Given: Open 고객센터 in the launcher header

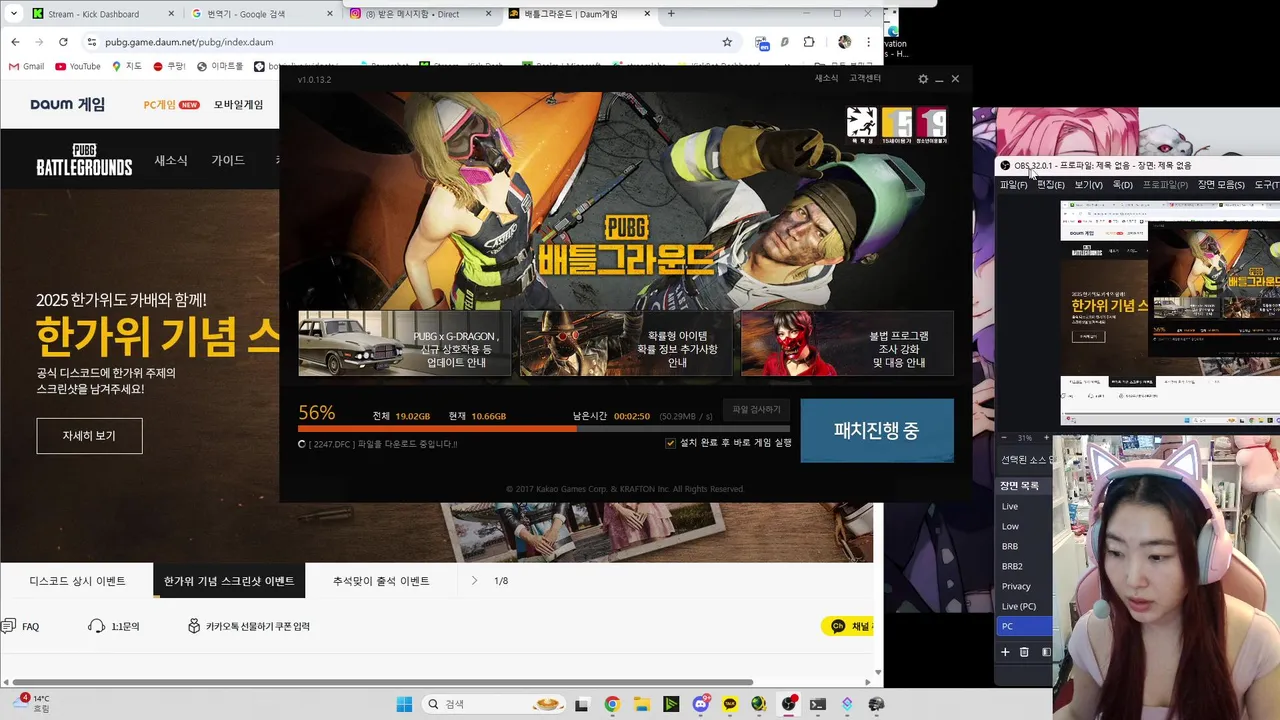Looking at the screenshot, I should 865,79.
